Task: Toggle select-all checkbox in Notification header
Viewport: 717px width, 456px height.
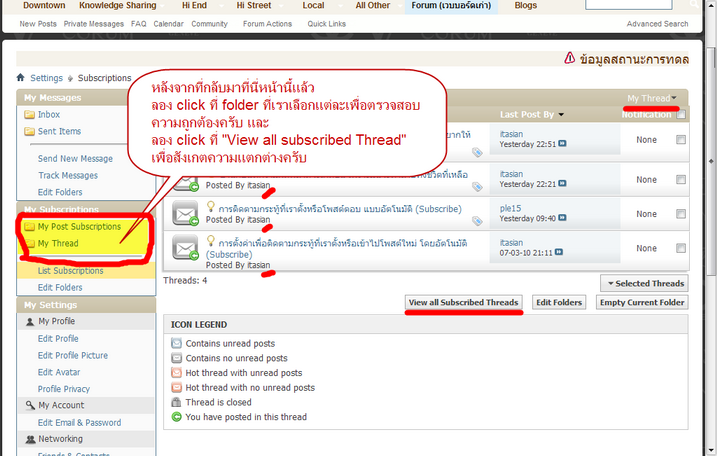Action: [681, 115]
